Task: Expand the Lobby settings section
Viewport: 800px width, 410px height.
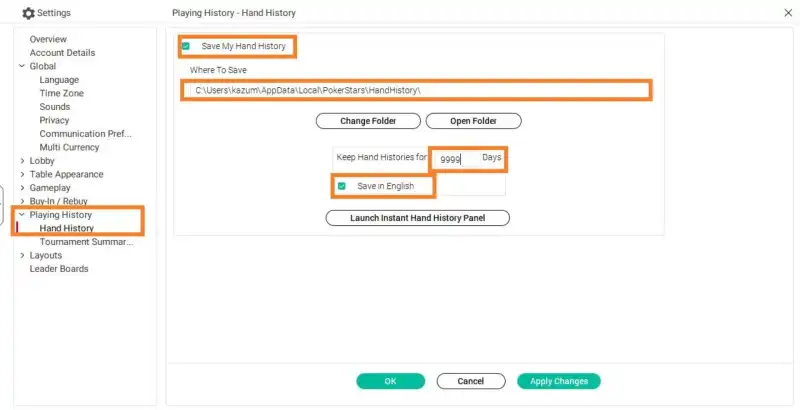Action: click(x=22, y=161)
